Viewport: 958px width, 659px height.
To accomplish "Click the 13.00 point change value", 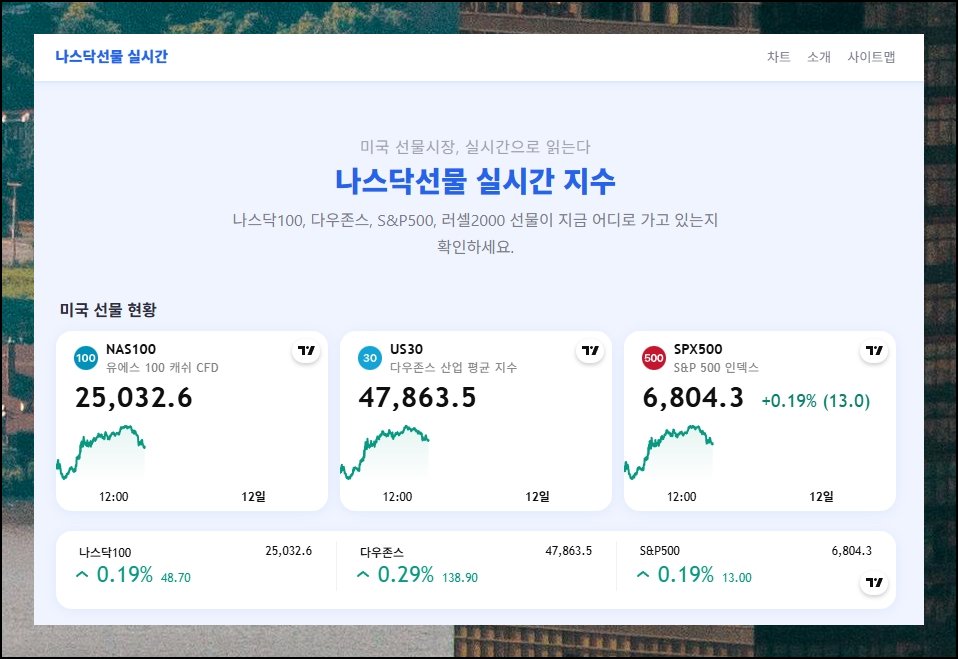I will (x=737, y=578).
